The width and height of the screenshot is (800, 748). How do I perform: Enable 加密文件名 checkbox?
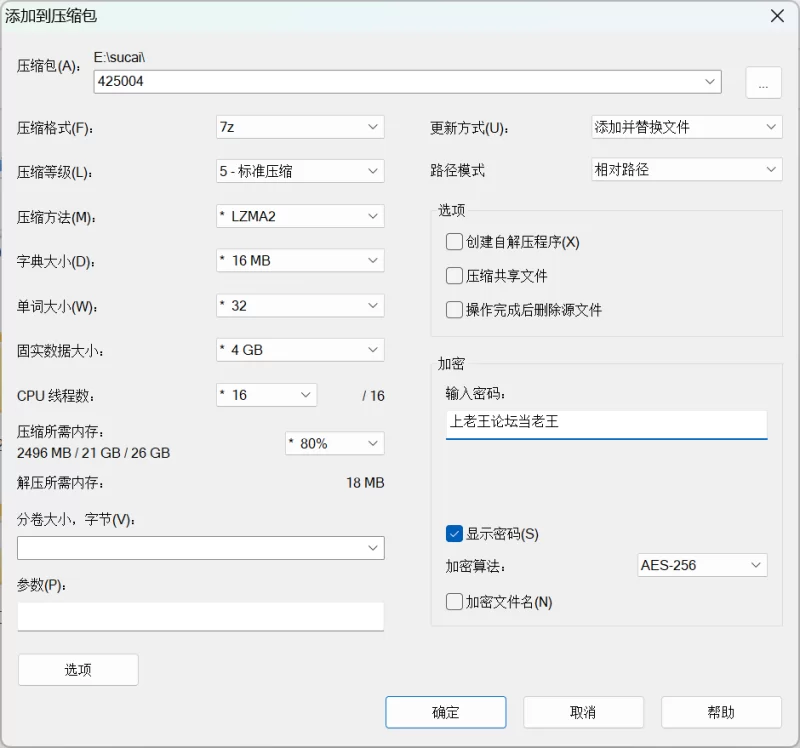point(455,602)
